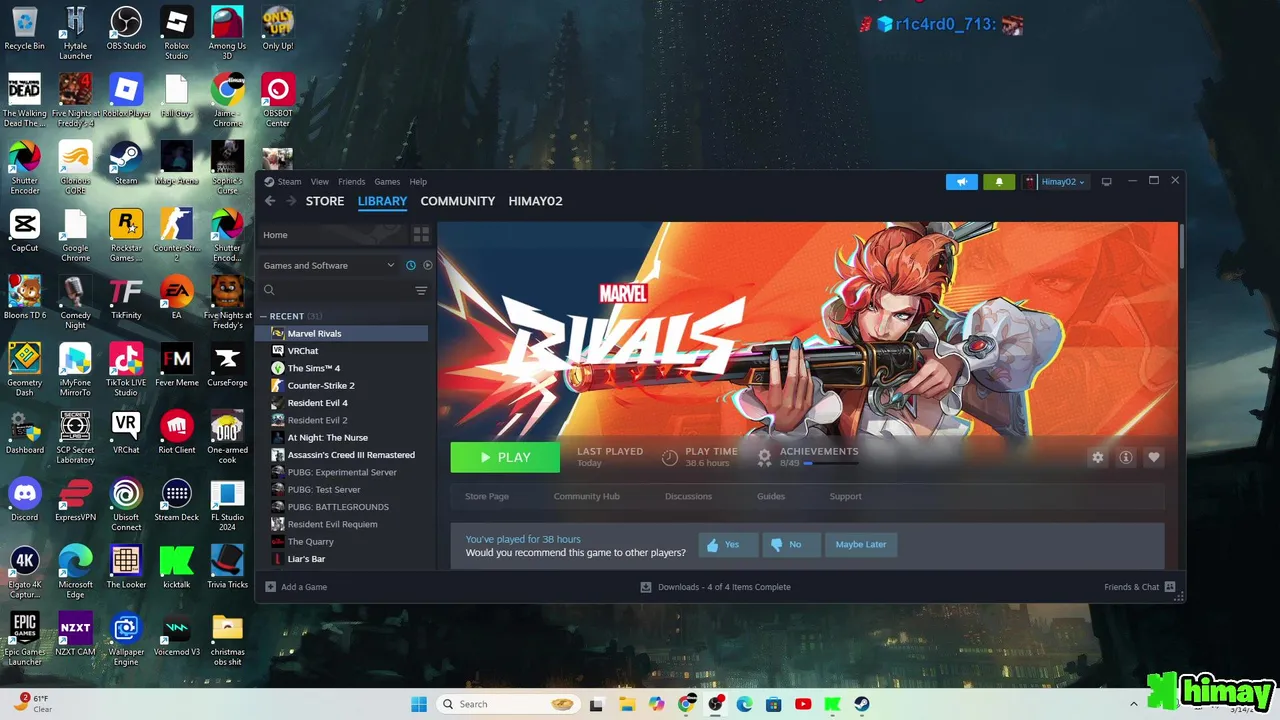Open the Discussions link
This screenshot has height=720, width=1280.
[689, 496]
